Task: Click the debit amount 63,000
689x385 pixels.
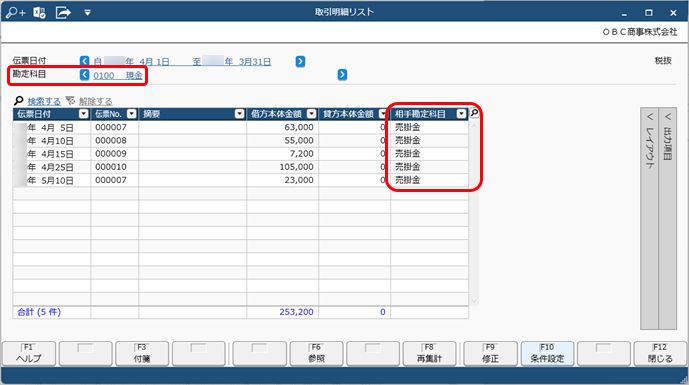Action: (299, 127)
